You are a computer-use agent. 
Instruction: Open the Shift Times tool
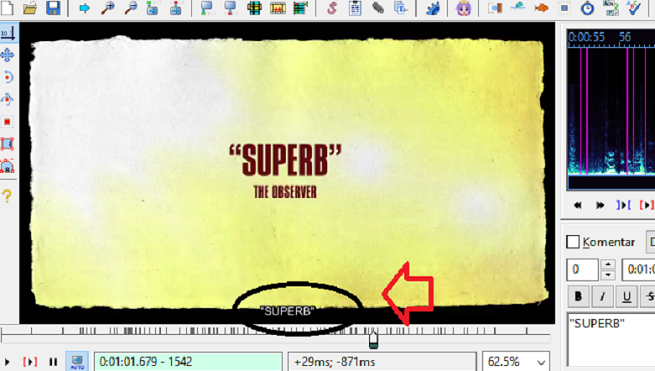(x=495, y=8)
